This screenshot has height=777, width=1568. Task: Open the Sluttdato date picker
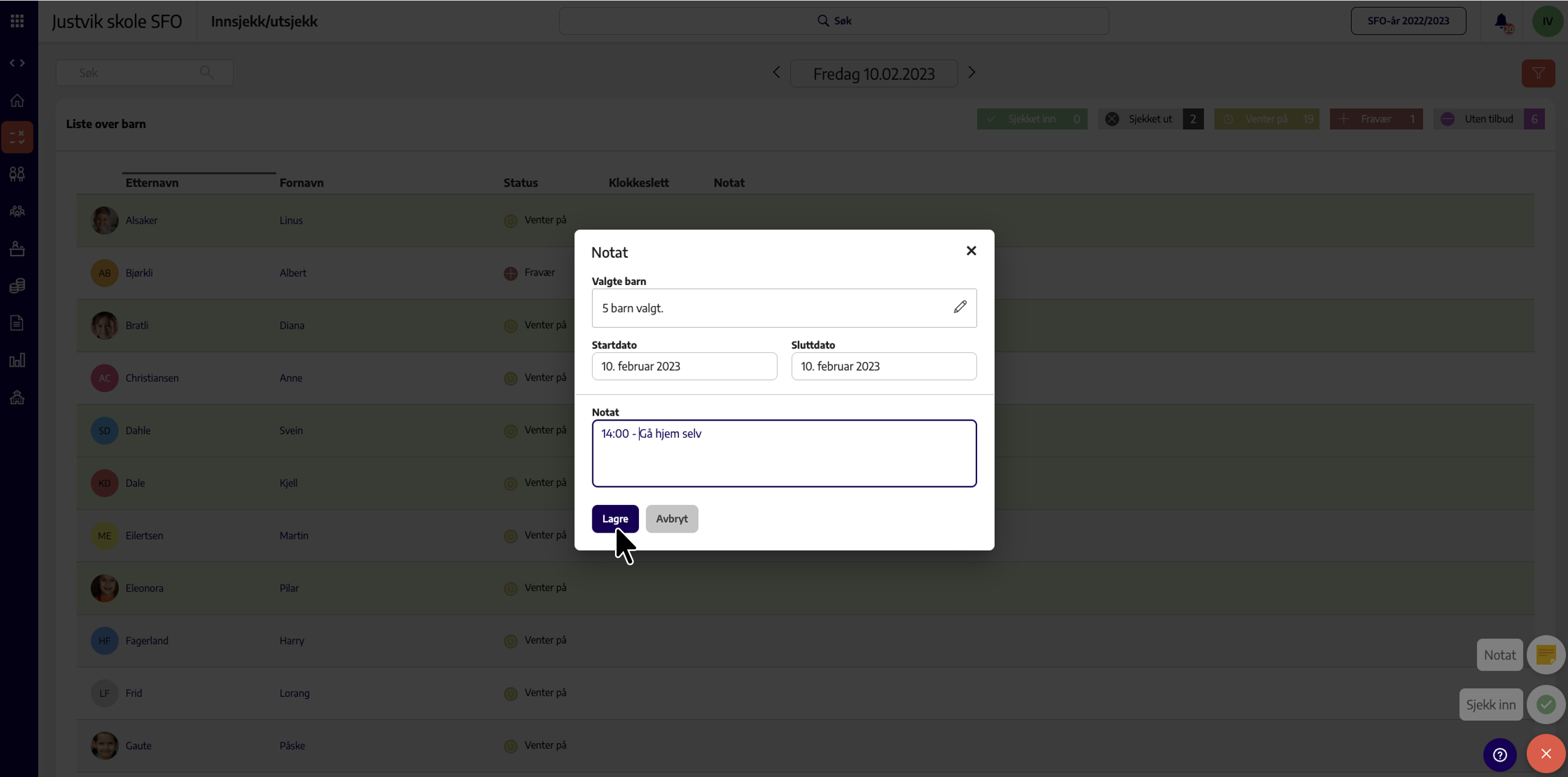[x=883, y=366]
